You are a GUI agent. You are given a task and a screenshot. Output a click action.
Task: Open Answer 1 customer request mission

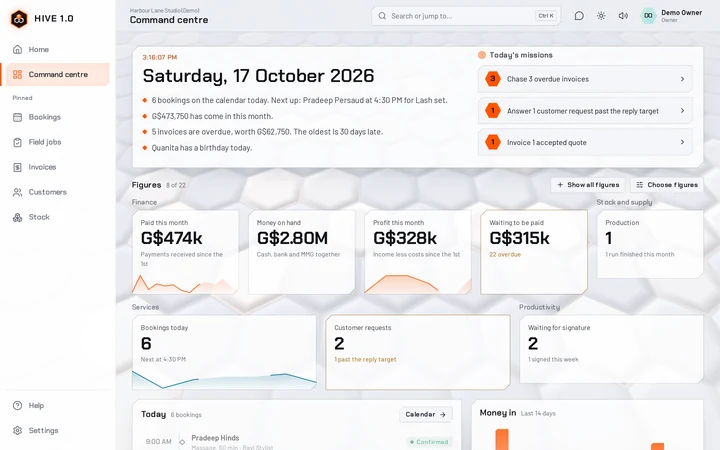pyautogui.click(x=585, y=111)
